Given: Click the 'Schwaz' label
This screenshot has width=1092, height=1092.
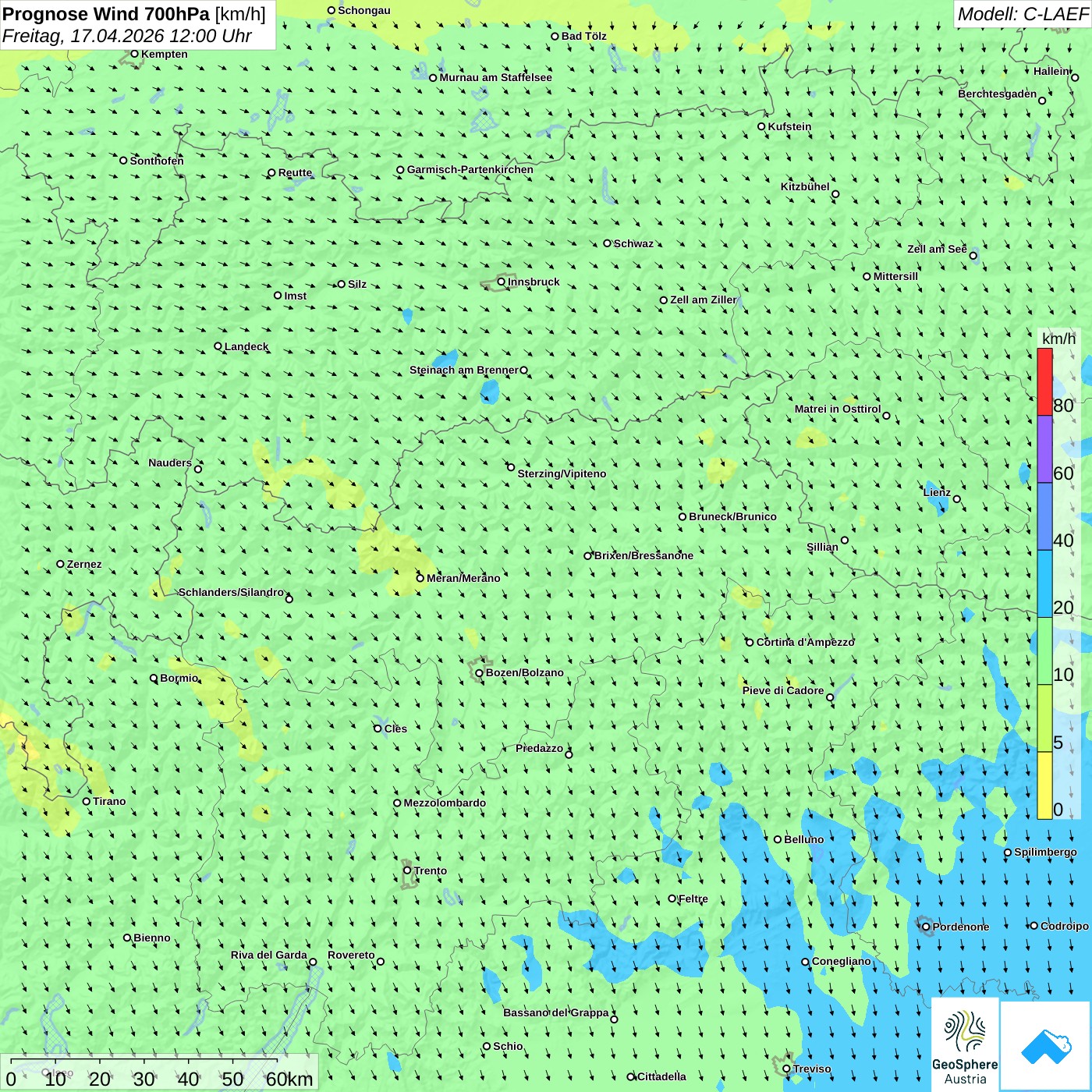Looking at the screenshot, I should (634, 243).
